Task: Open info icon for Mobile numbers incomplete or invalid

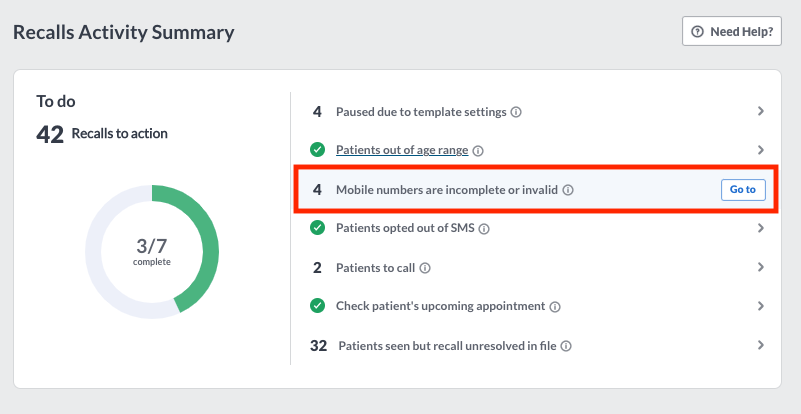Action: (x=568, y=190)
